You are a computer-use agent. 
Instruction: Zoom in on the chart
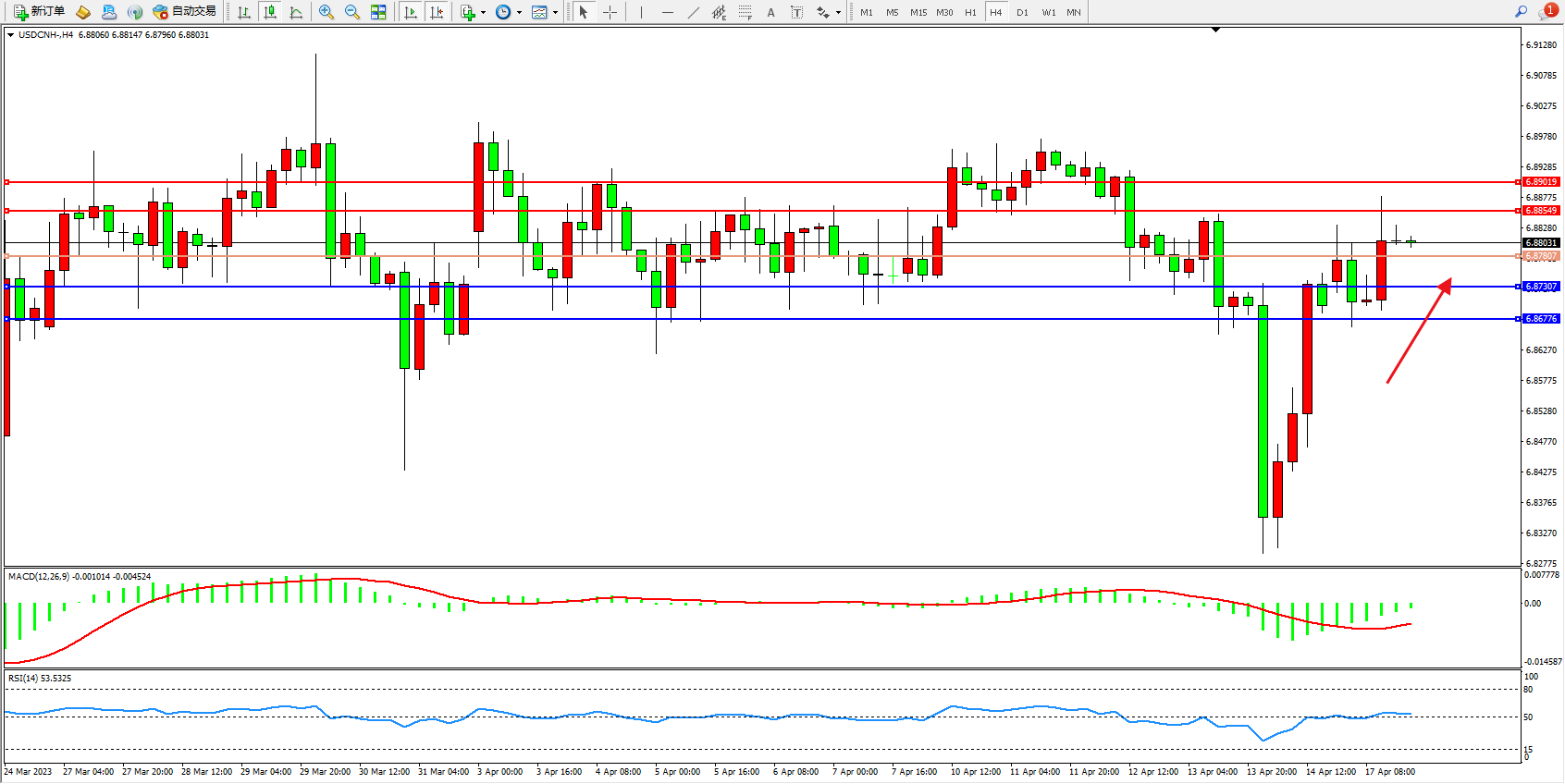pyautogui.click(x=327, y=12)
